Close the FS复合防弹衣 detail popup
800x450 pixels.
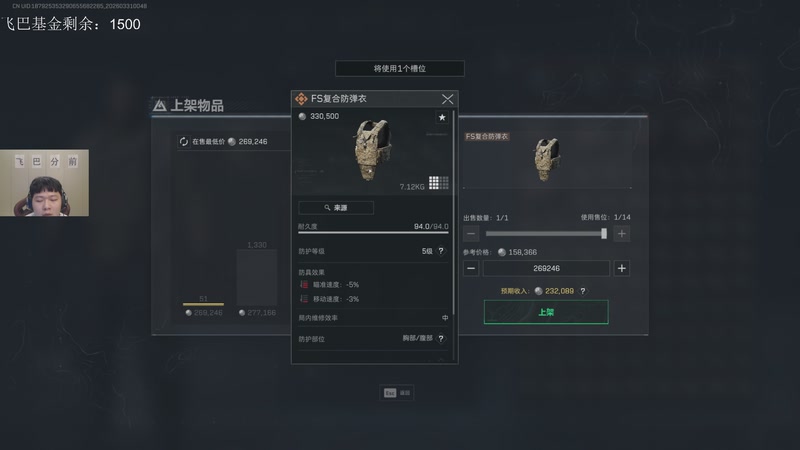pos(447,99)
